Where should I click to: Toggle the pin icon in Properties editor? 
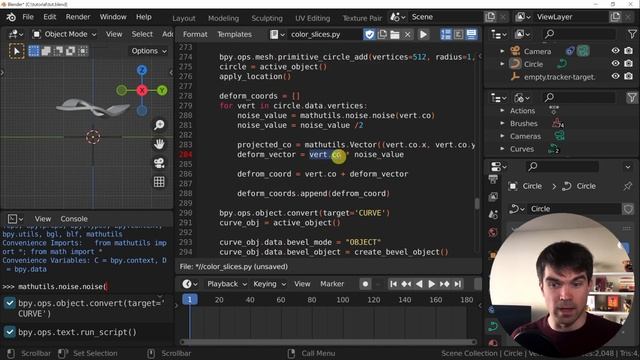pyautogui.click(x=628, y=186)
